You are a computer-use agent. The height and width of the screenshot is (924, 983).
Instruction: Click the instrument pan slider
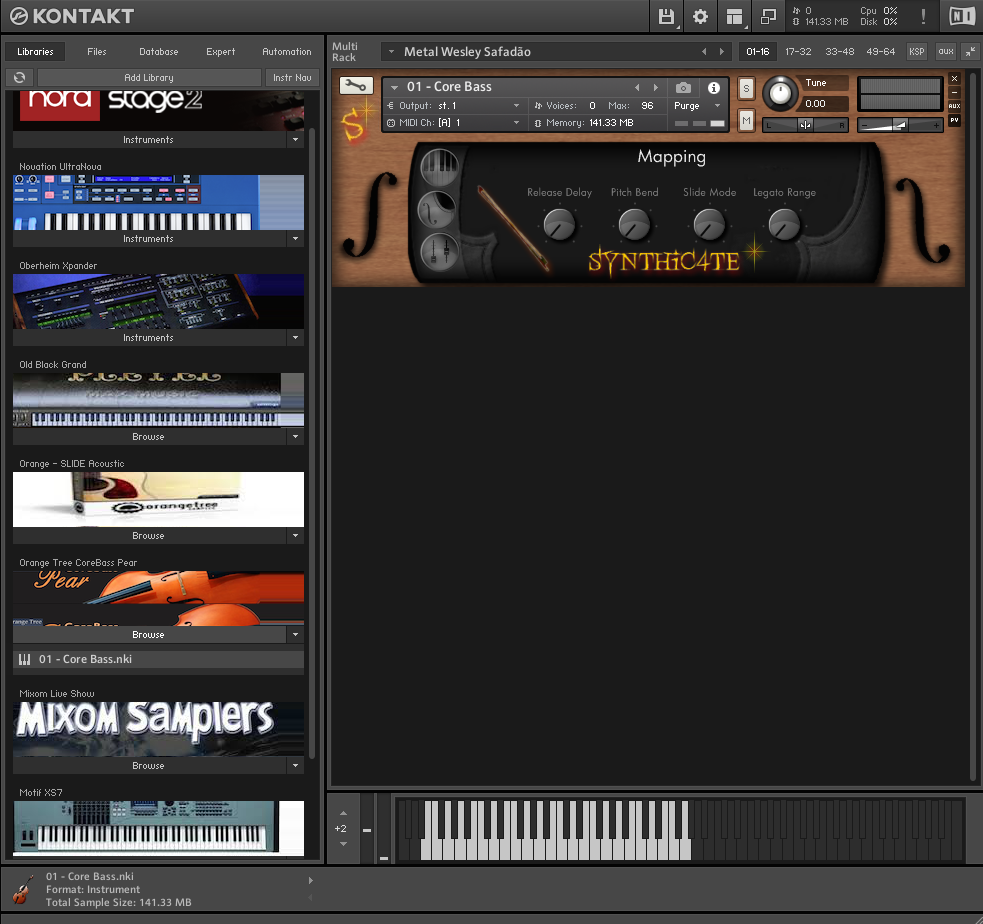805,125
